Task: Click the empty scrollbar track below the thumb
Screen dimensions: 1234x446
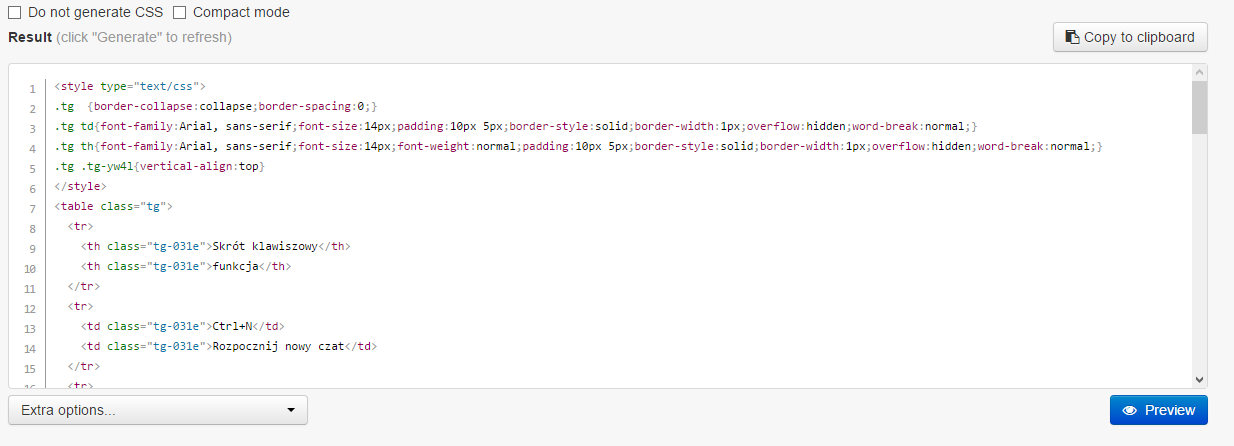Action: [1199, 252]
